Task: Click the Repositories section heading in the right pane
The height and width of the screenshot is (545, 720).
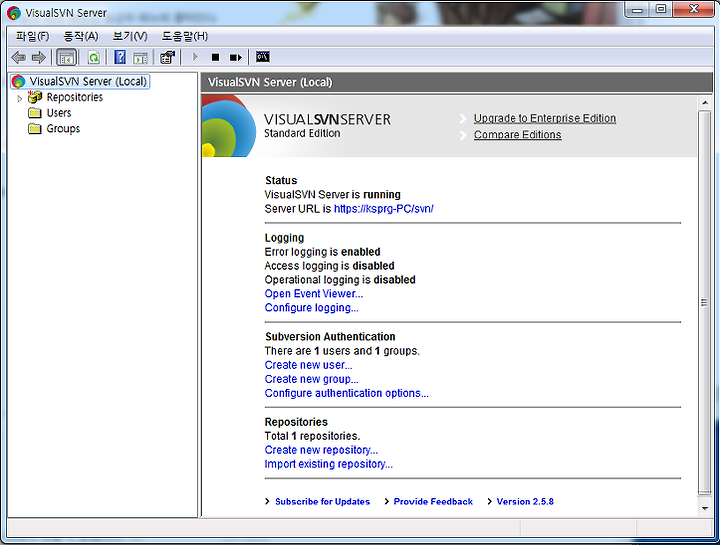Action: [296, 422]
